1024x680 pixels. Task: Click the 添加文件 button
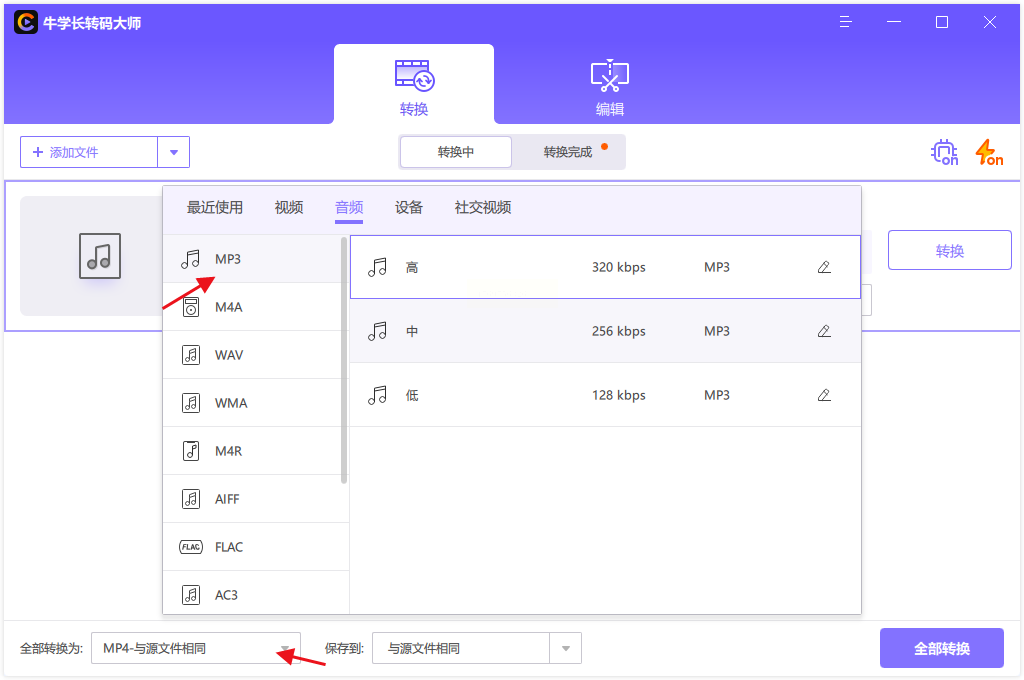89,152
